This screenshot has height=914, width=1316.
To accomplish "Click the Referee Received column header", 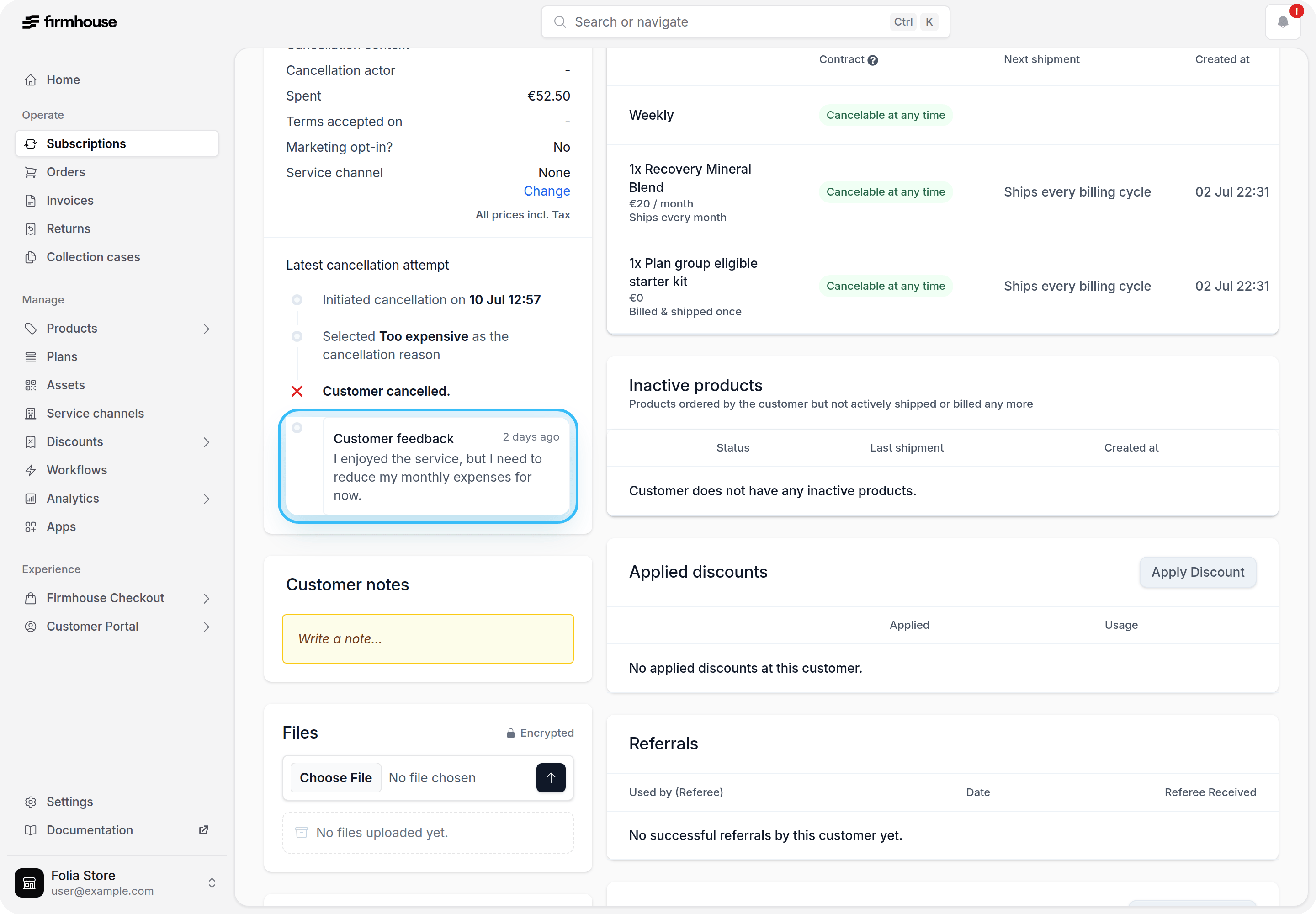I will (1210, 792).
